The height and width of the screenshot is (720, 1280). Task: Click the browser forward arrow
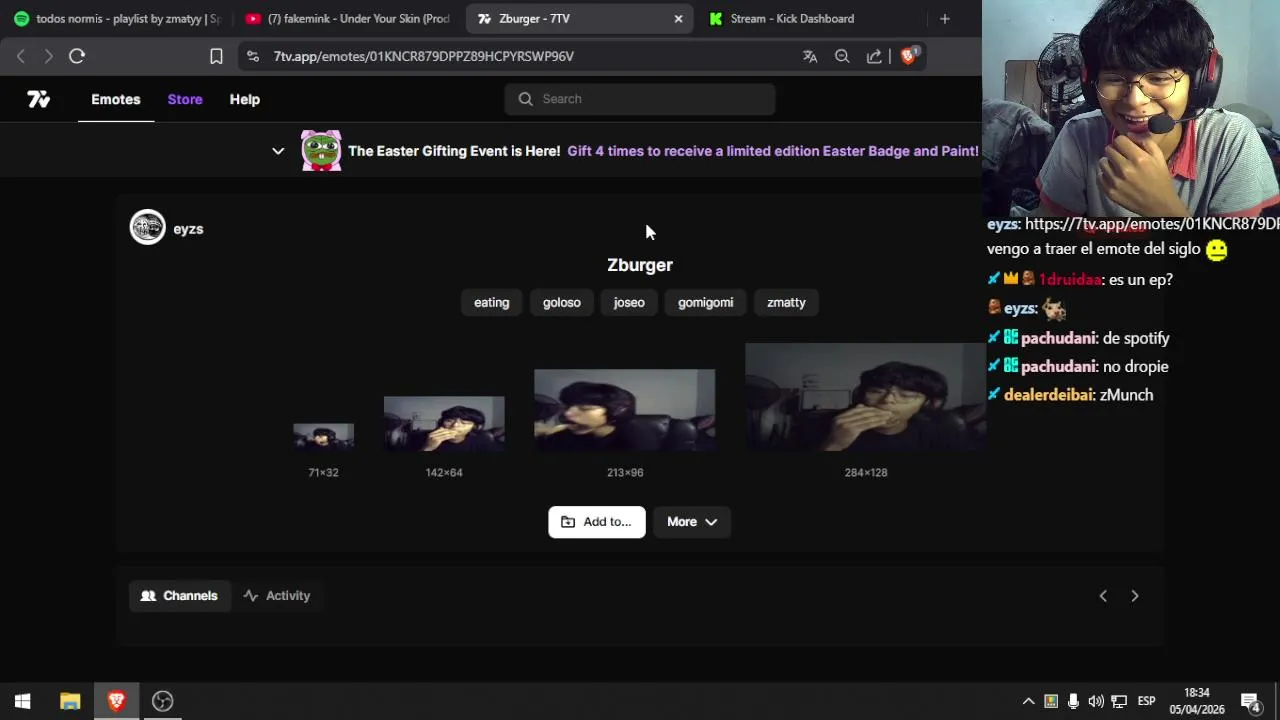[48, 56]
